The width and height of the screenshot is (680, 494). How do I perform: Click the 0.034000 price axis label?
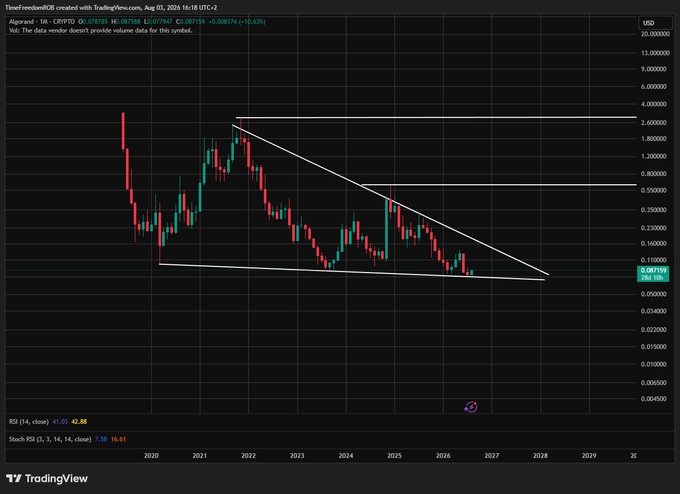click(655, 311)
